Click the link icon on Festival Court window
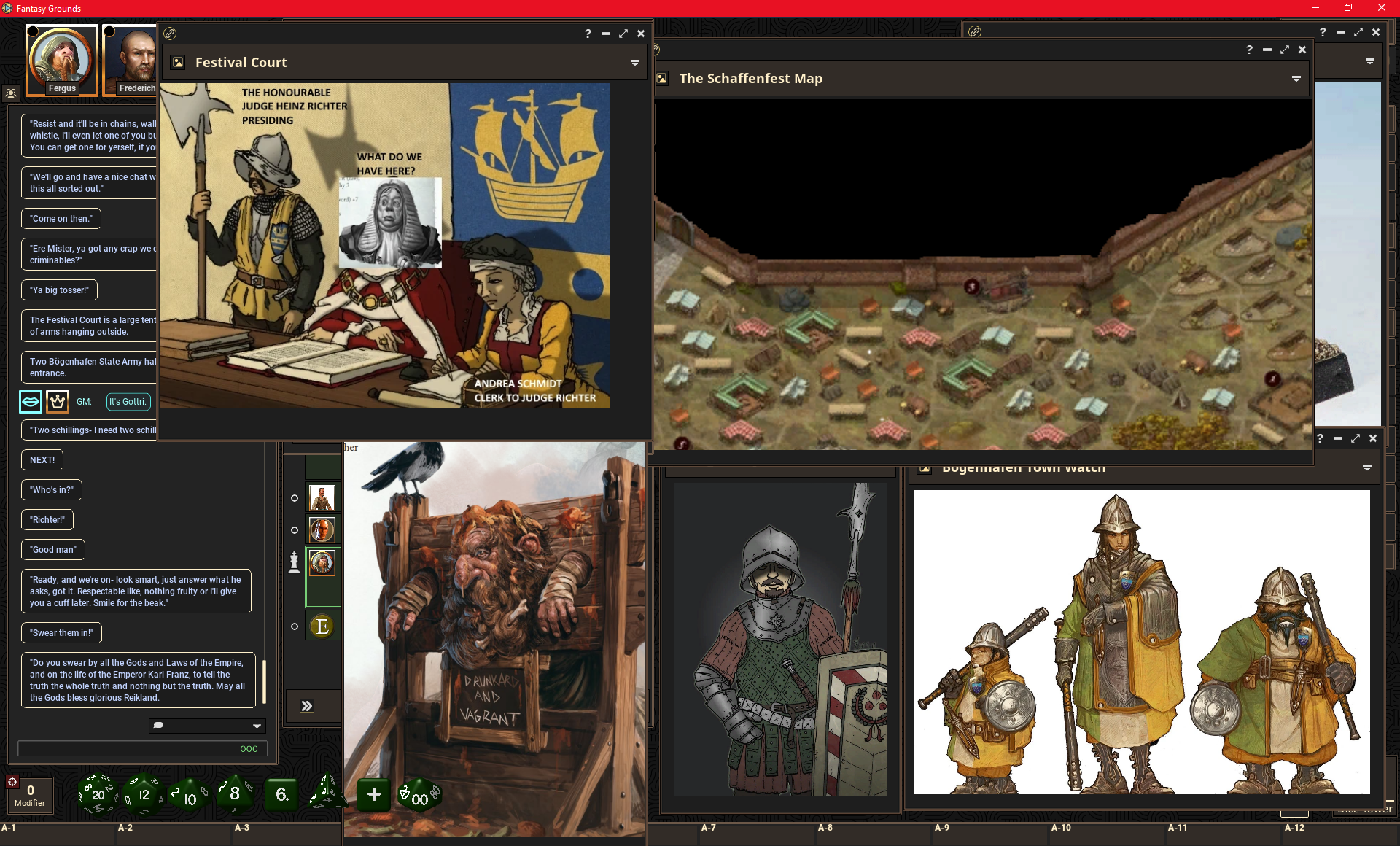This screenshot has height=846, width=1400. pos(170,34)
